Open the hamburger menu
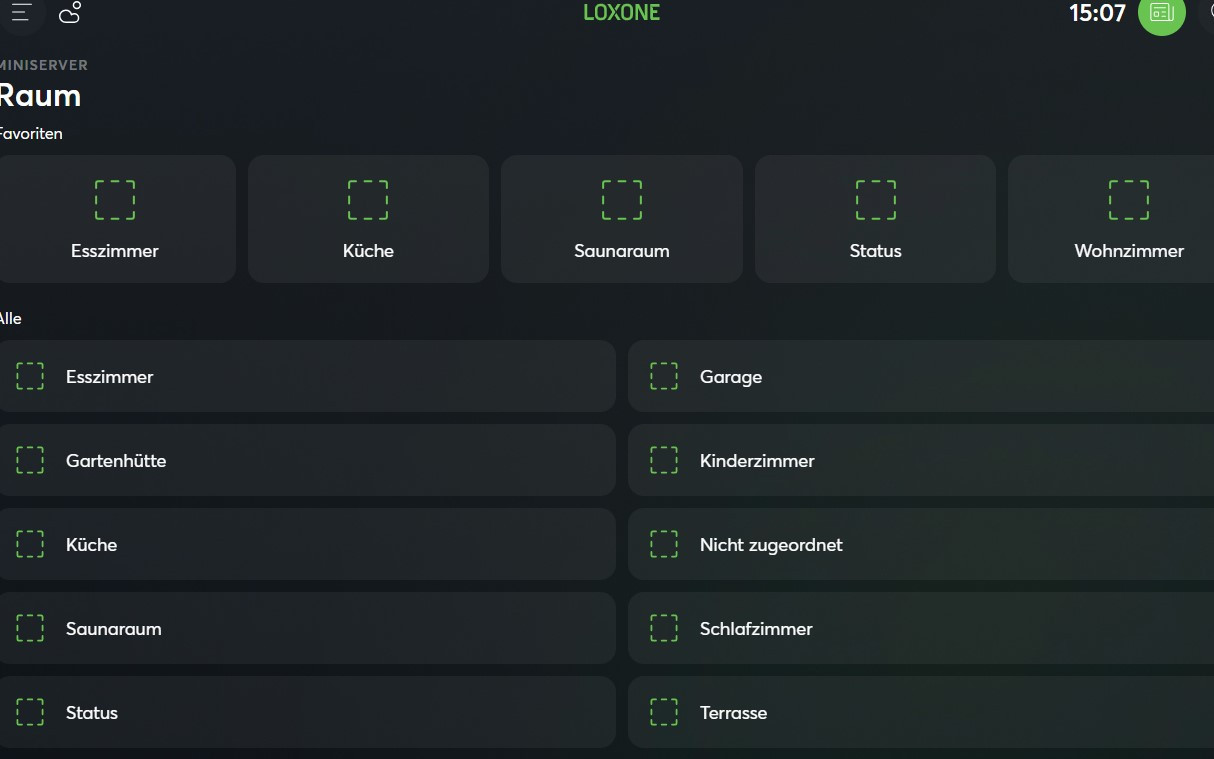 pyautogui.click(x=21, y=13)
